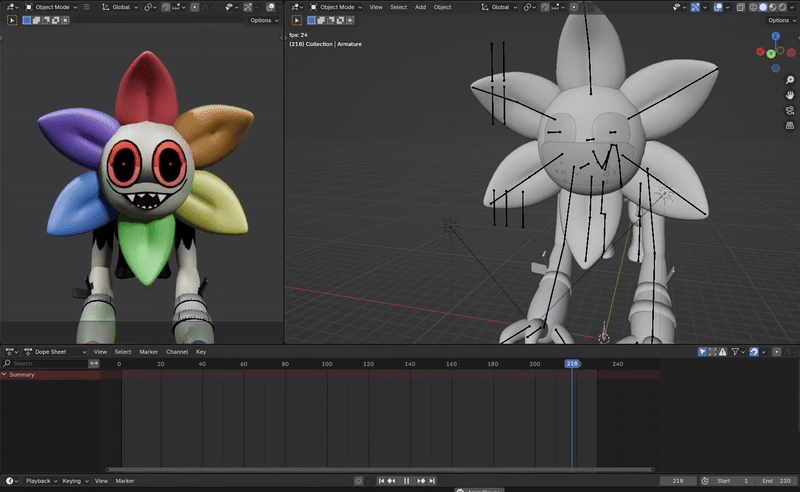The width and height of the screenshot is (800, 492).
Task: Choose set-new selection mode in left viewport
Action: click(x=27, y=20)
